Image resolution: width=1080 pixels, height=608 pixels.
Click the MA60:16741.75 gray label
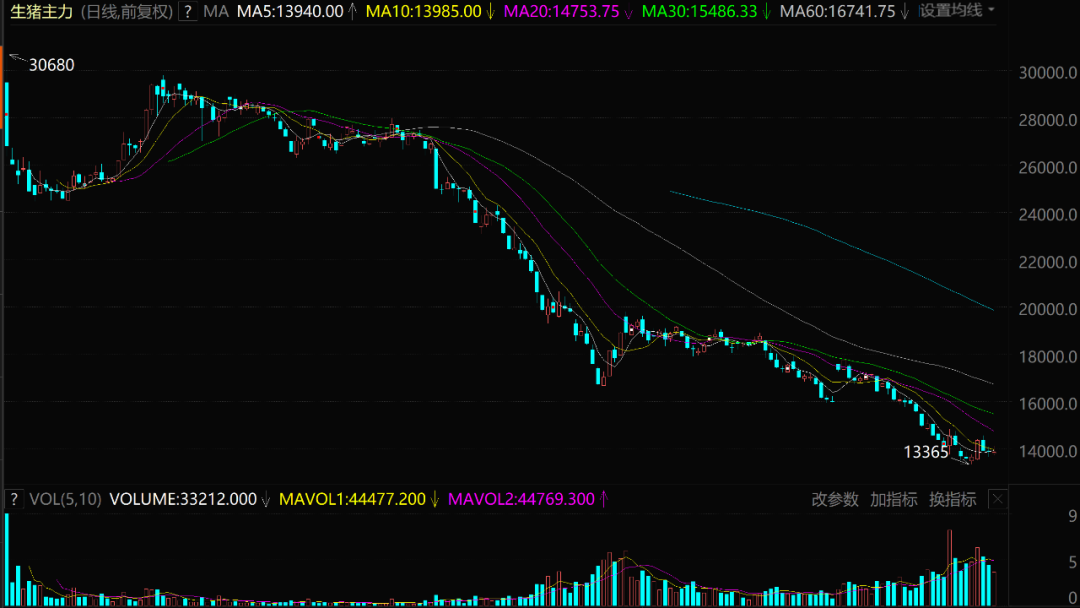(838, 11)
